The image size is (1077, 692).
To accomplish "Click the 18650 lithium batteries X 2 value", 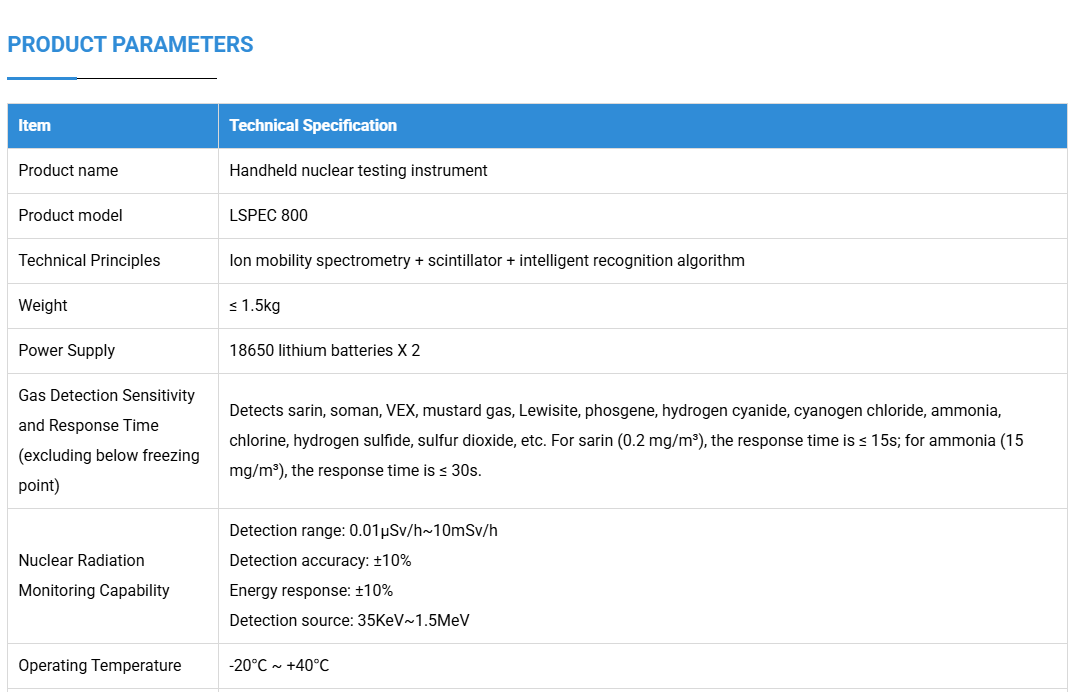I will point(324,350).
